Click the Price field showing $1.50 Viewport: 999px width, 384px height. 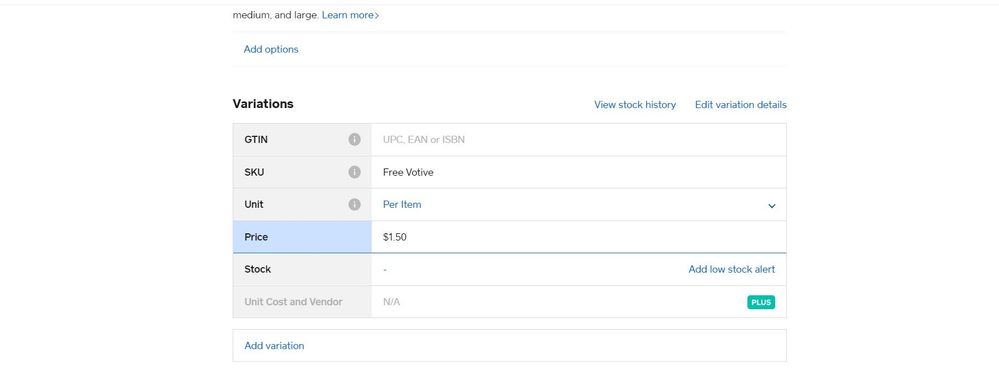pyautogui.click(x=579, y=237)
